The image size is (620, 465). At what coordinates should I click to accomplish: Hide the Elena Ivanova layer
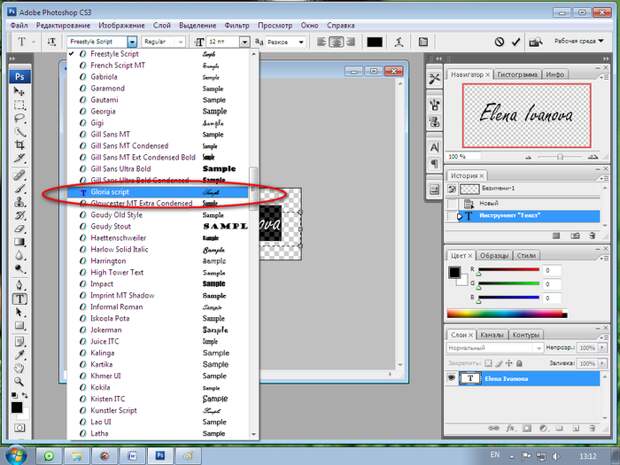(451, 378)
